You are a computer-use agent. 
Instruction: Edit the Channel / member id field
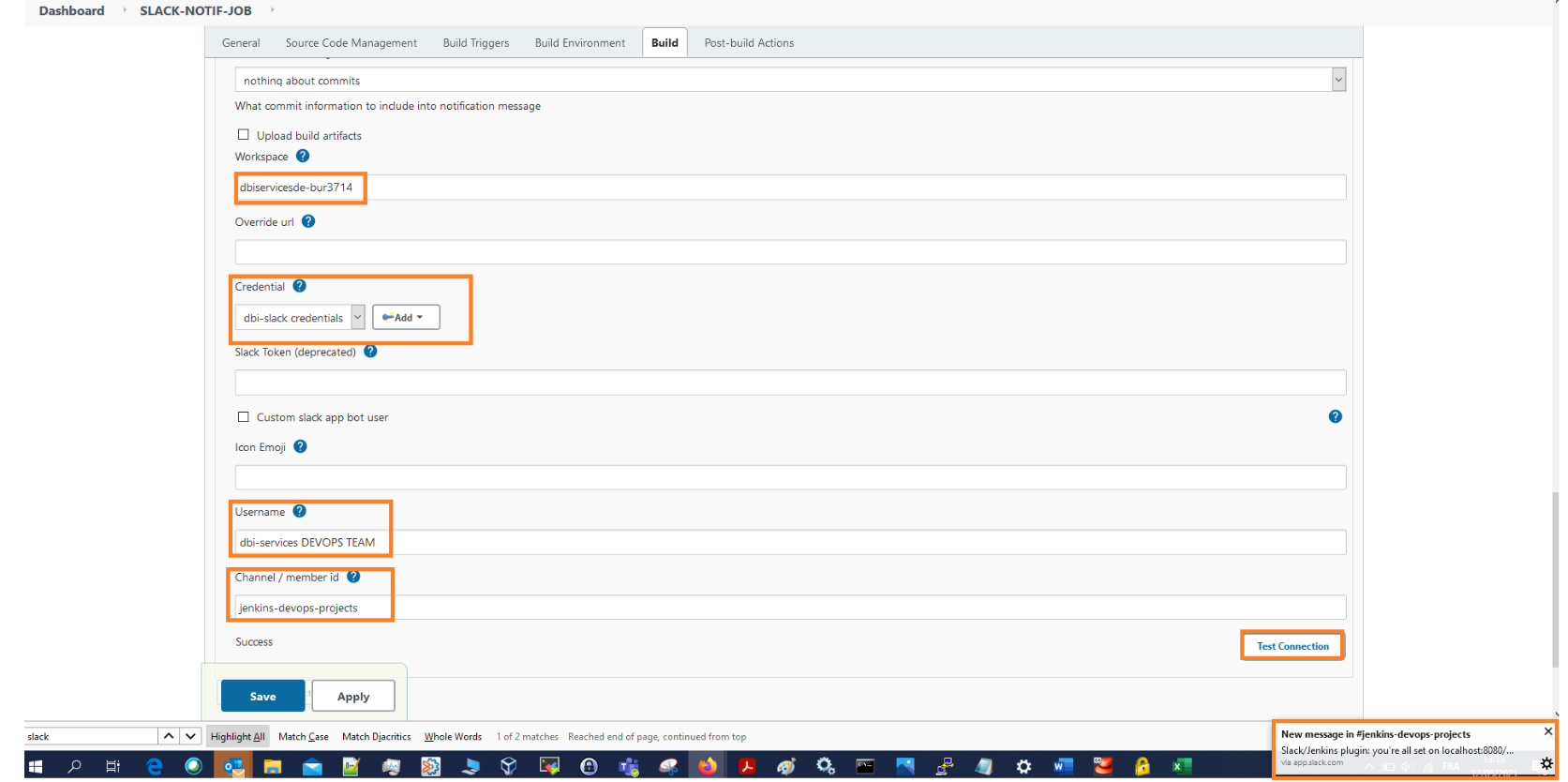(790, 608)
